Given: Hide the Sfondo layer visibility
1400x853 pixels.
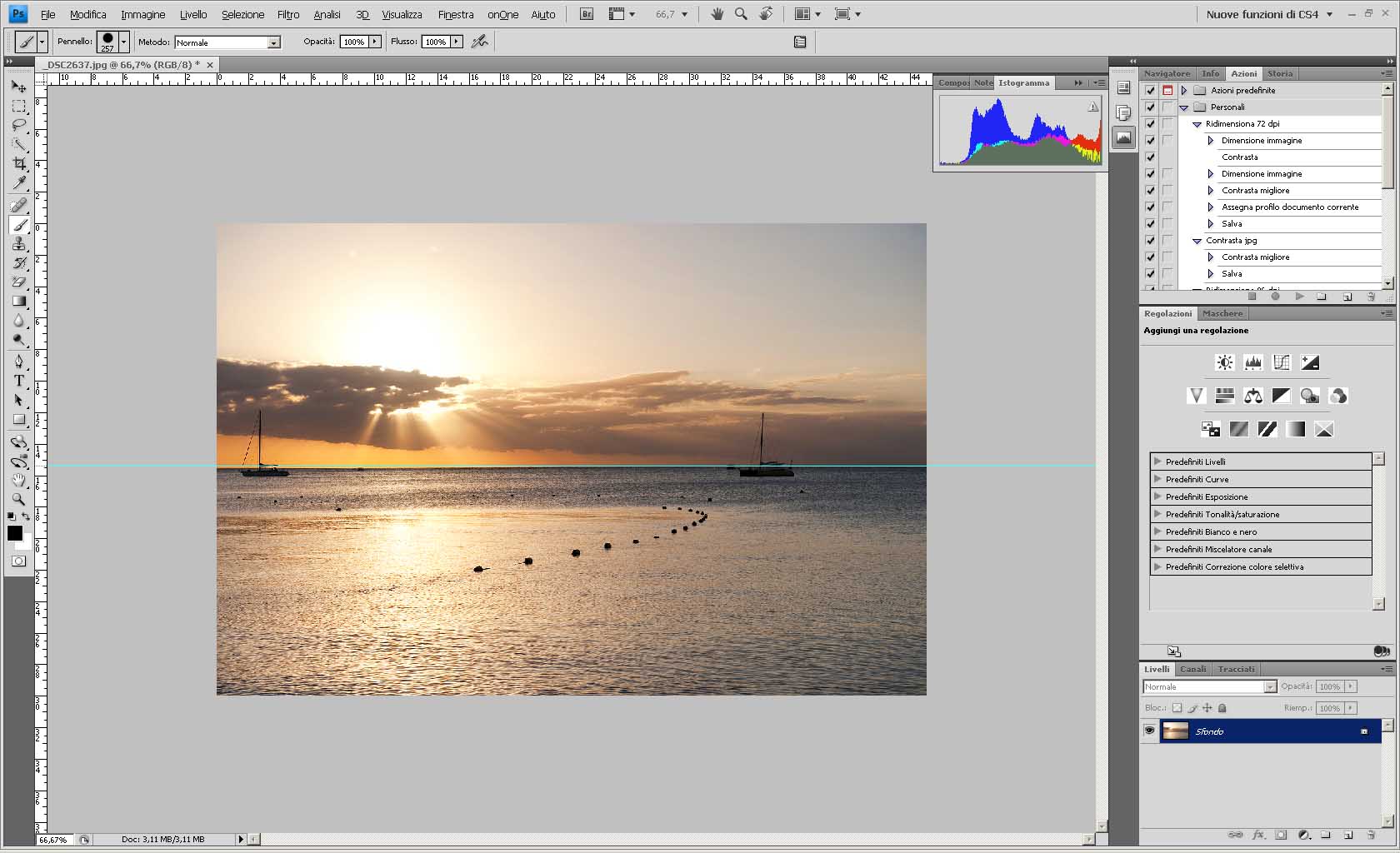Looking at the screenshot, I should (x=1149, y=731).
